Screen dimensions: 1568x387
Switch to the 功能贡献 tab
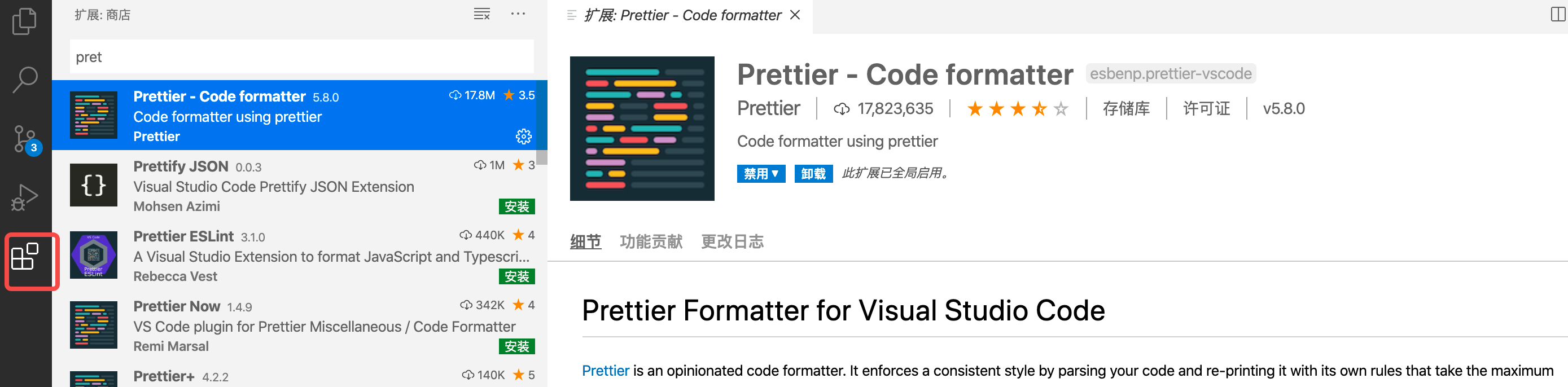click(x=651, y=241)
